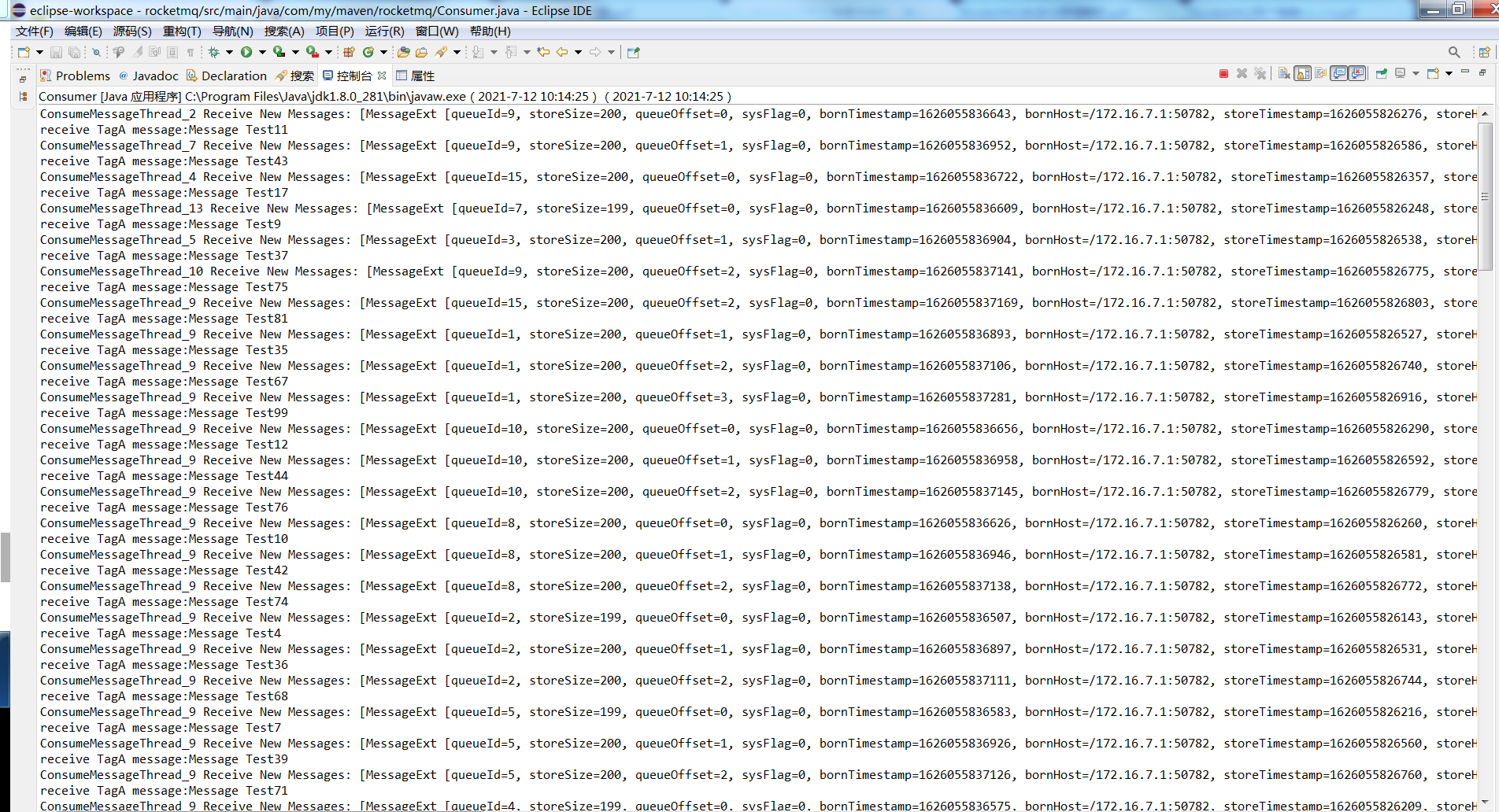1499x812 pixels.
Task: Click the Open Perspective icon
Action: (x=1484, y=52)
